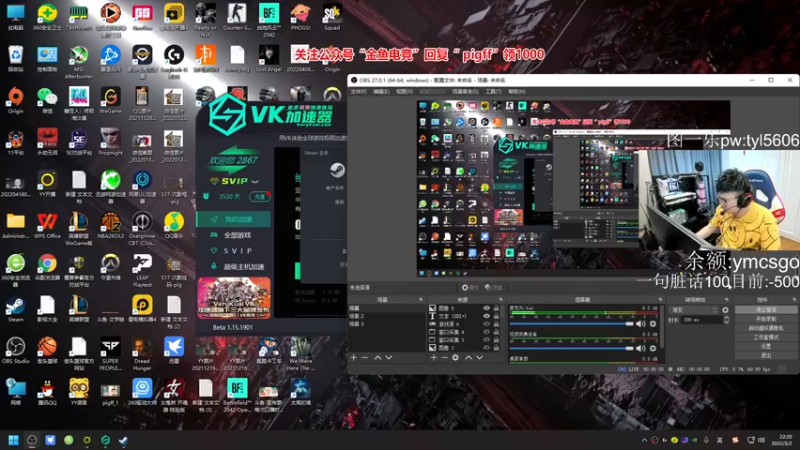Open the Counter-Strike desktop shortcut

(237, 17)
